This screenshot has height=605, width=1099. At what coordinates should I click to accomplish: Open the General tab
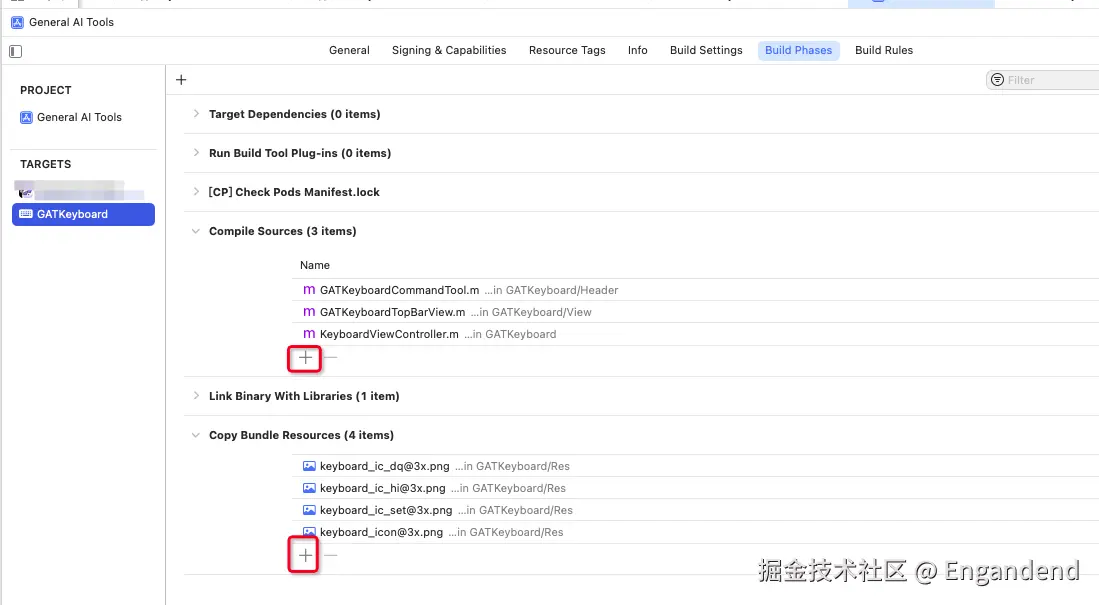349,50
